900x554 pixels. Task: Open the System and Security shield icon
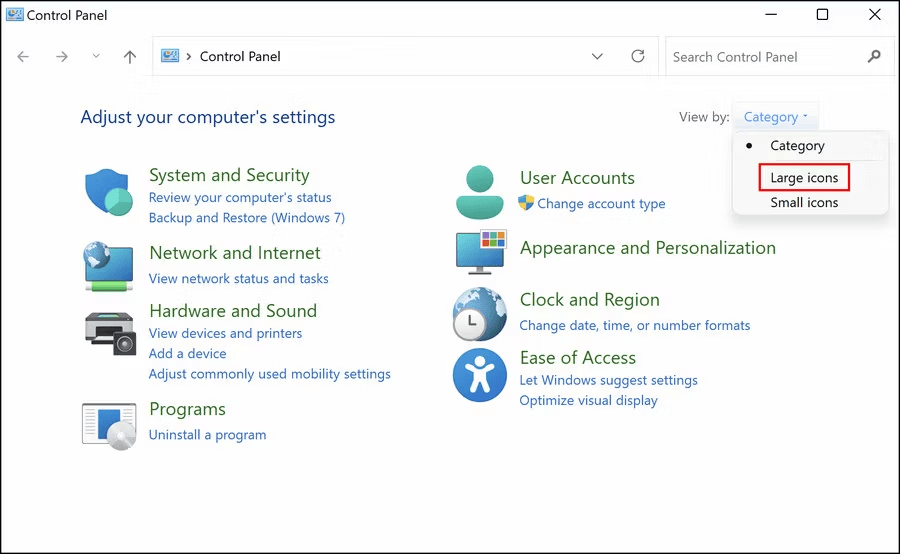[109, 192]
